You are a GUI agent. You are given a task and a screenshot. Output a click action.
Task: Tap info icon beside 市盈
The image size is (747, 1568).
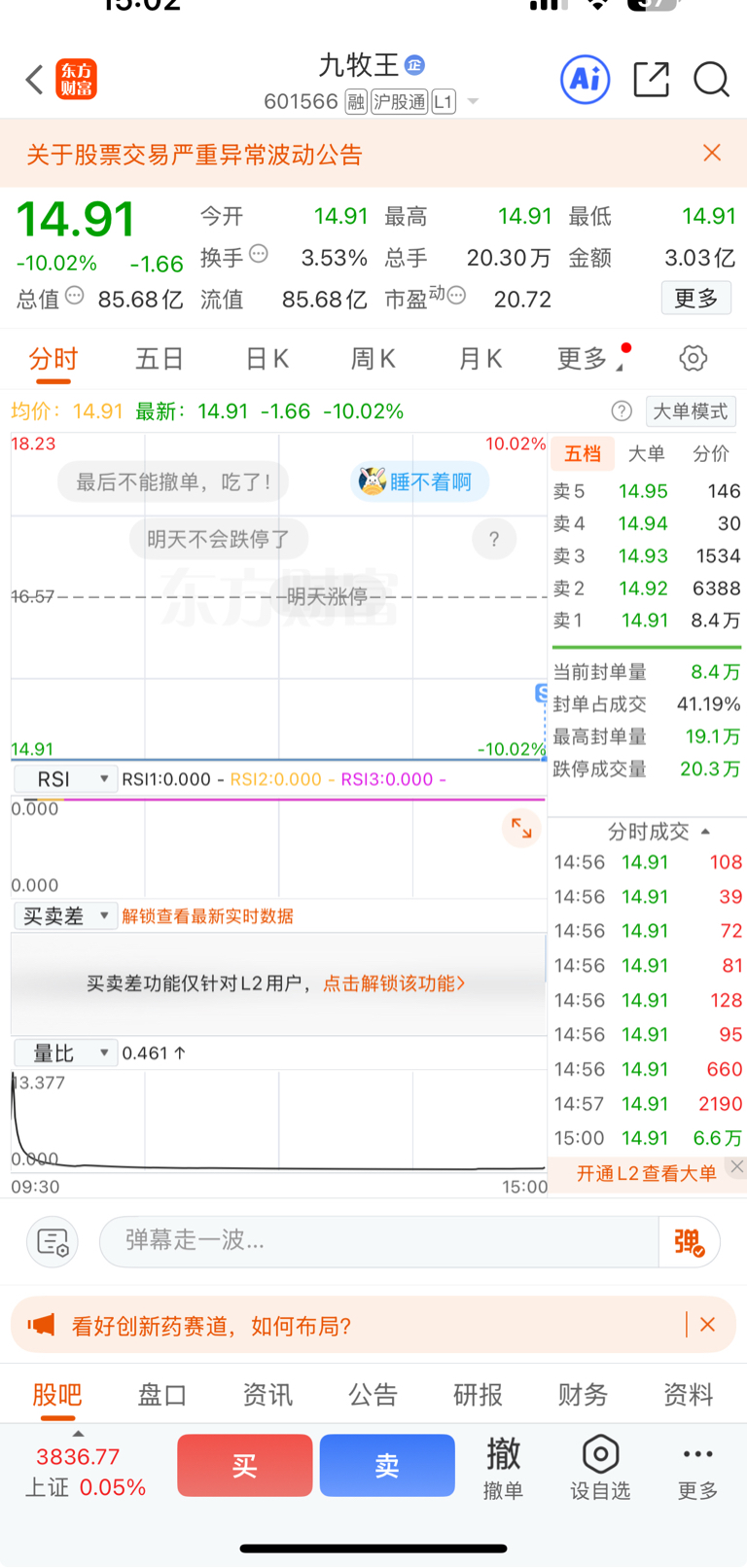click(x=456, y=295)
